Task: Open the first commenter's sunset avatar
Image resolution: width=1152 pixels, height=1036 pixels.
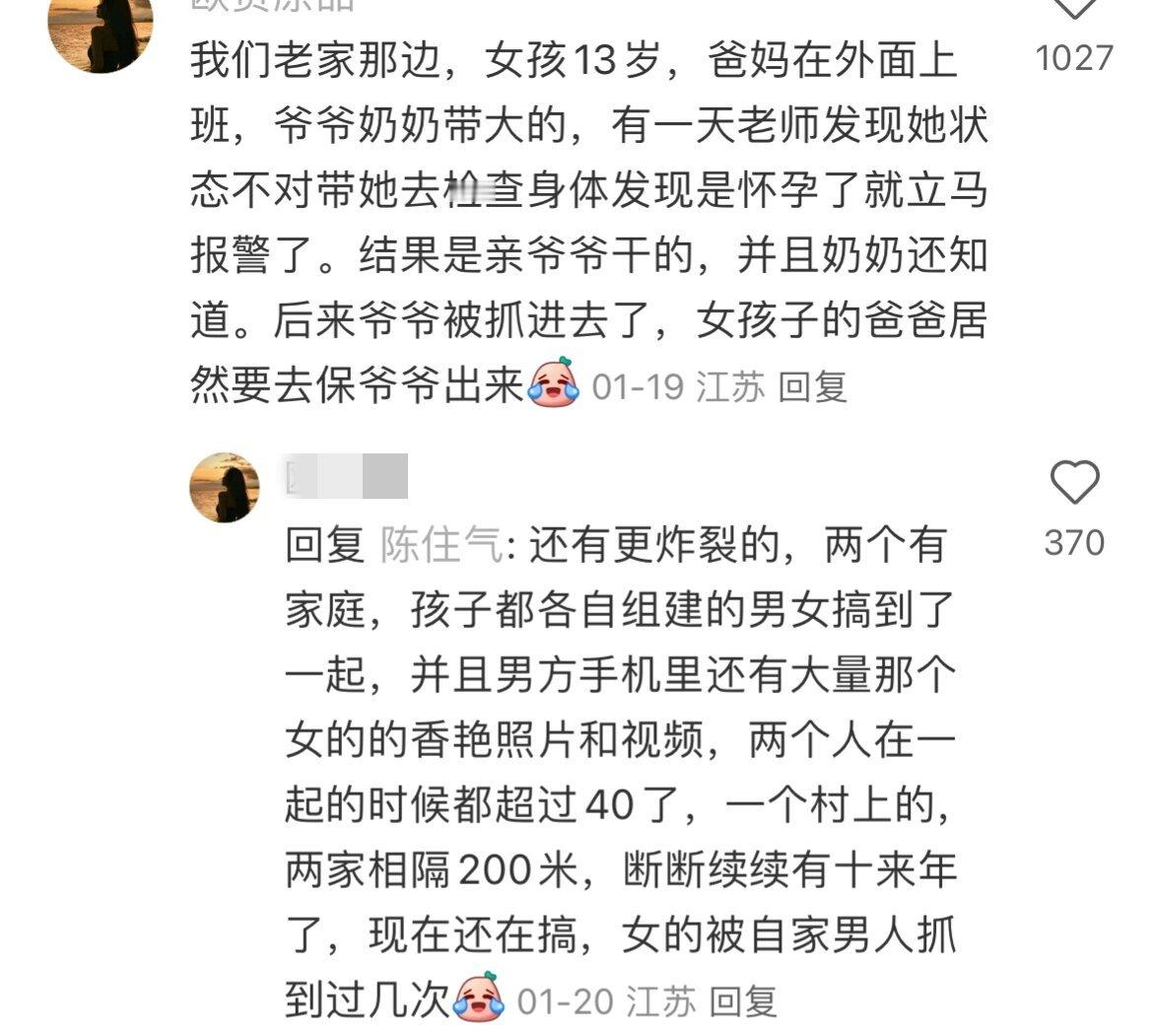Action: pyautogui.click(x=101, y=34)
